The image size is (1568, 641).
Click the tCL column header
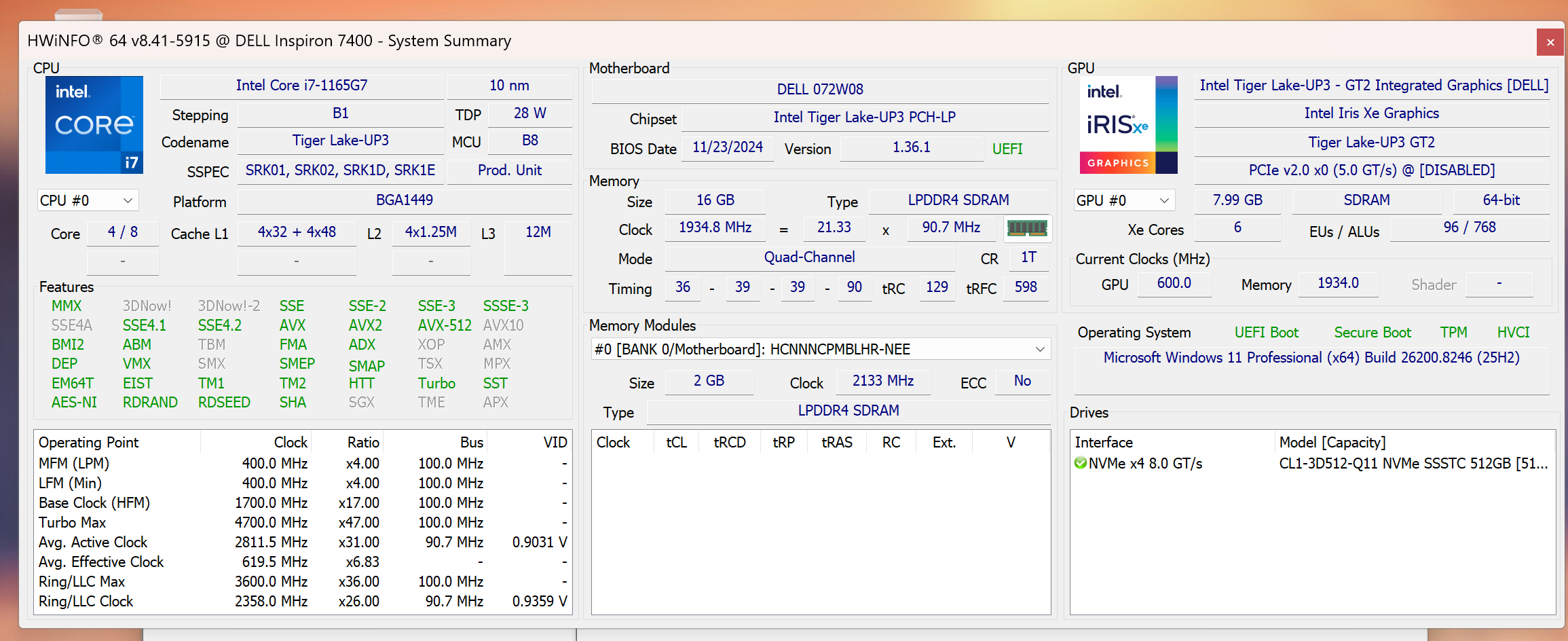[x=676, y=442]
